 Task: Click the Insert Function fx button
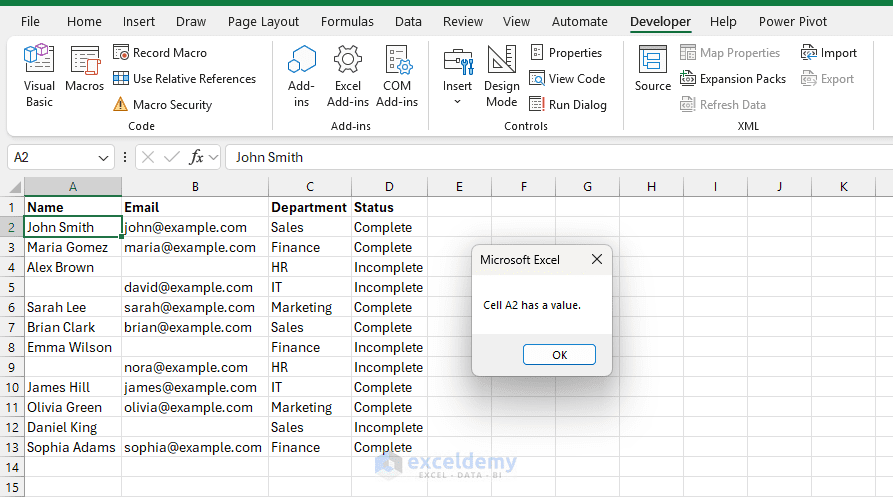coord(196,157)
